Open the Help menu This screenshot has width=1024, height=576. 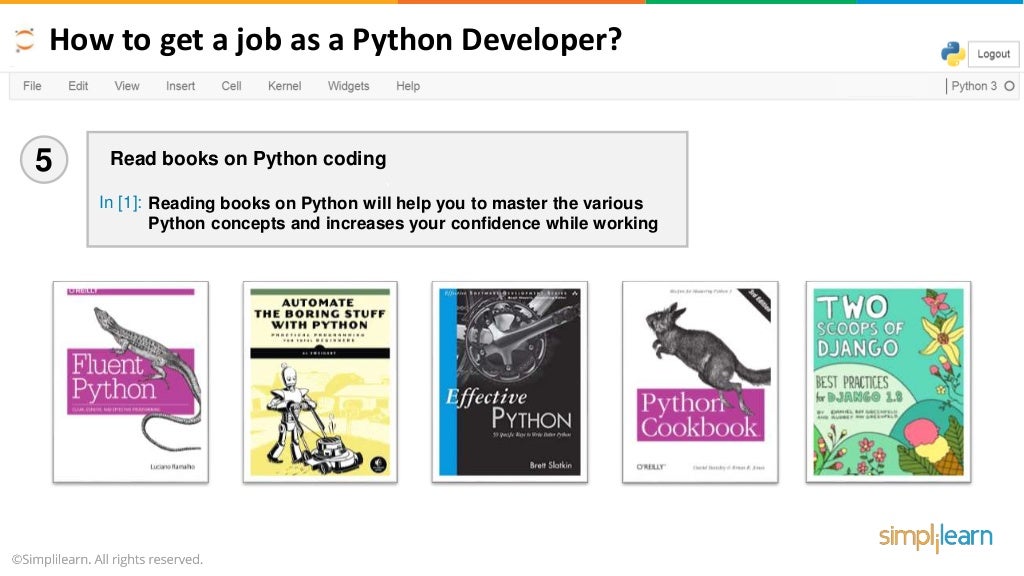(x=408, y=86)
